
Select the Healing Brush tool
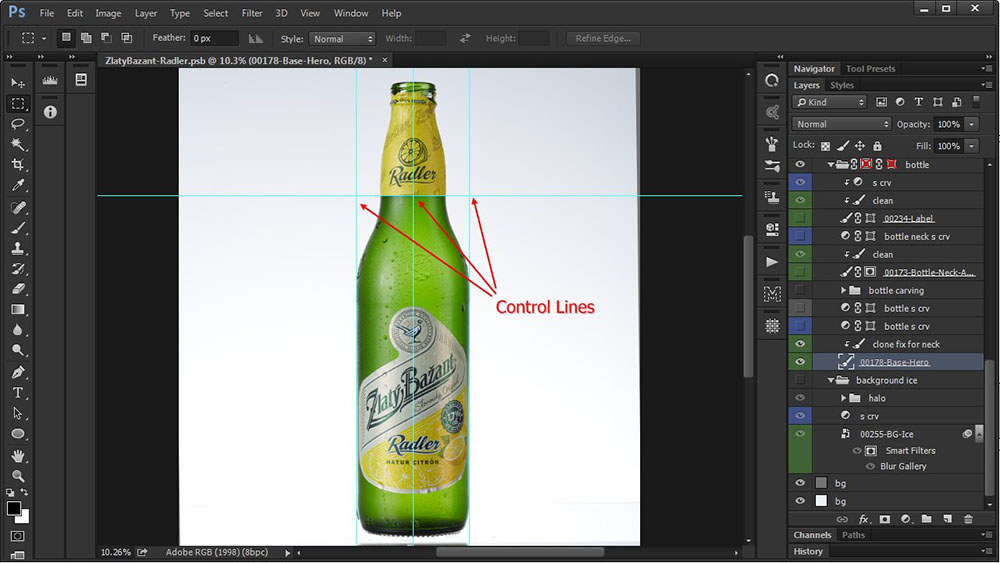18,207
